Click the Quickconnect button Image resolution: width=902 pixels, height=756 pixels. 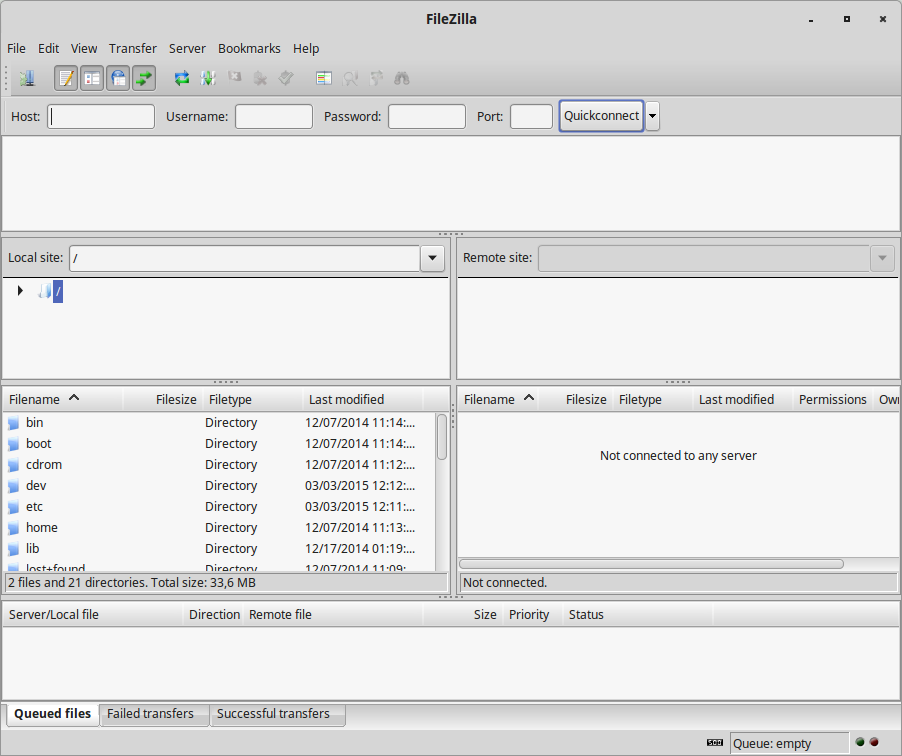point(601,116)
